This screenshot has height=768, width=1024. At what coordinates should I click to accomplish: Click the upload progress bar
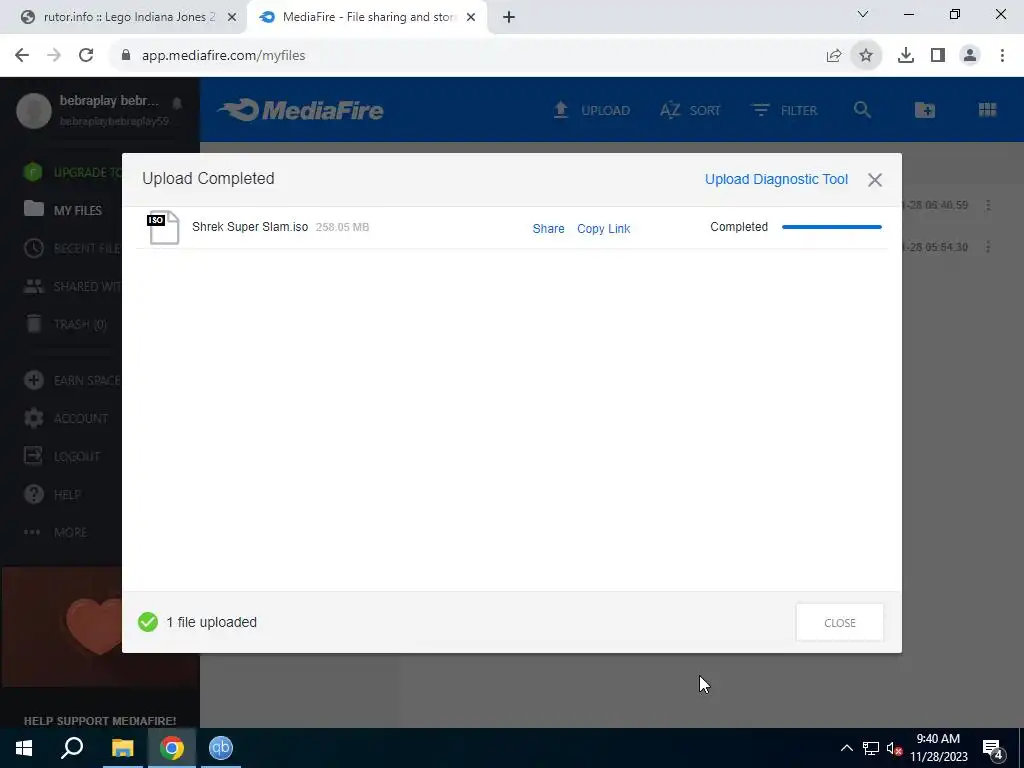coord(831,227)
